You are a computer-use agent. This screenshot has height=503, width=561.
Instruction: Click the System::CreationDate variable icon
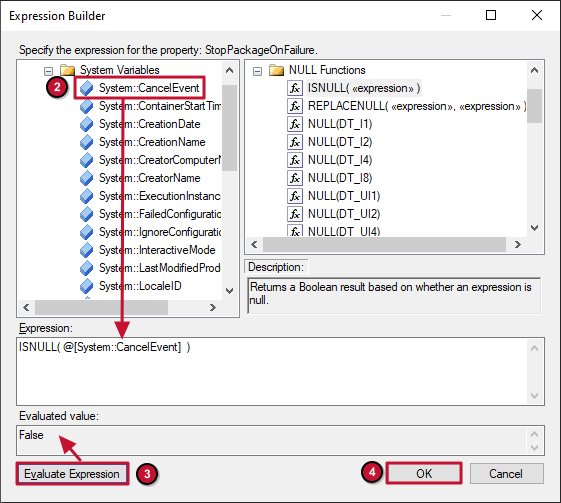click(87, 124)
